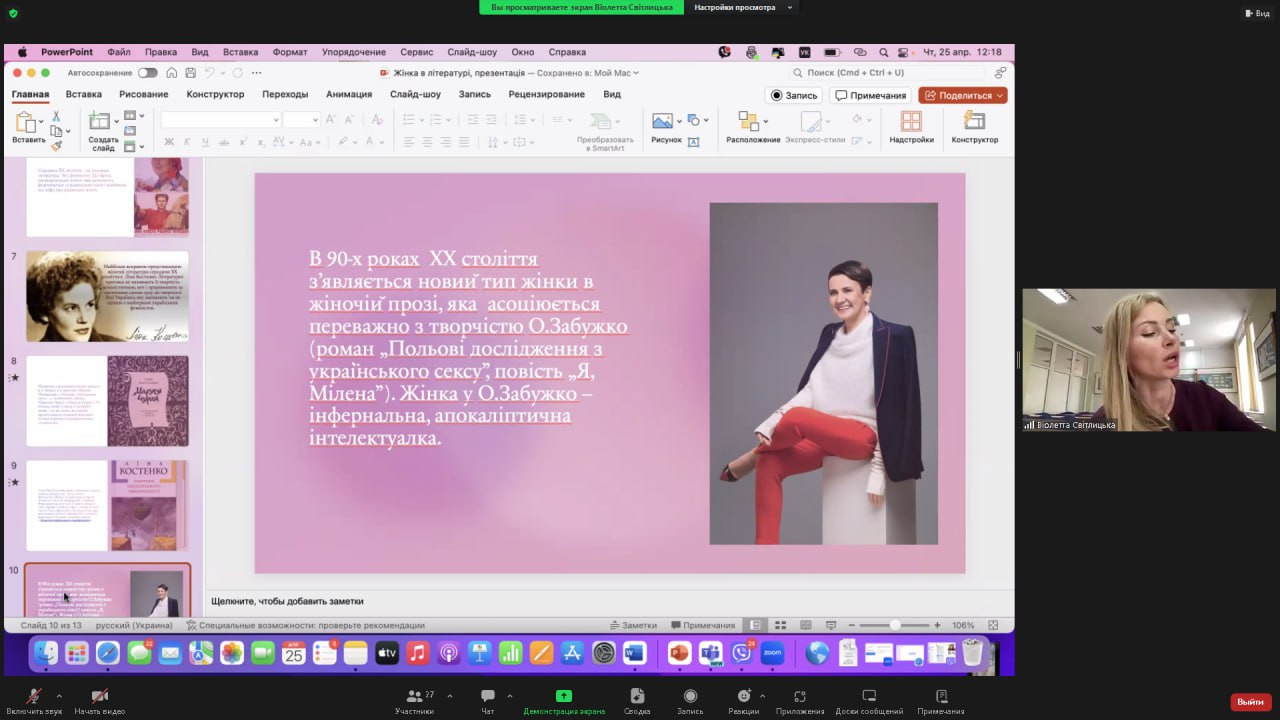The image size is (1280, 720).
Task: Open the Zoom chat panel
Action: [x=488, y=696]
